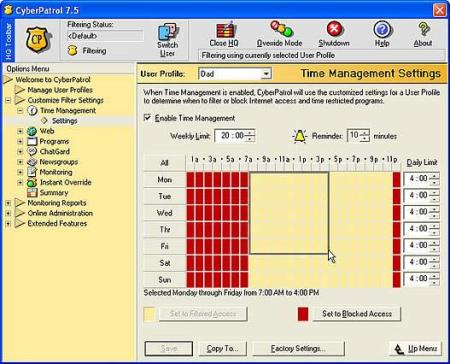Click the ChatGard icon
Screen dimensions: 450x364
point(32,151)
